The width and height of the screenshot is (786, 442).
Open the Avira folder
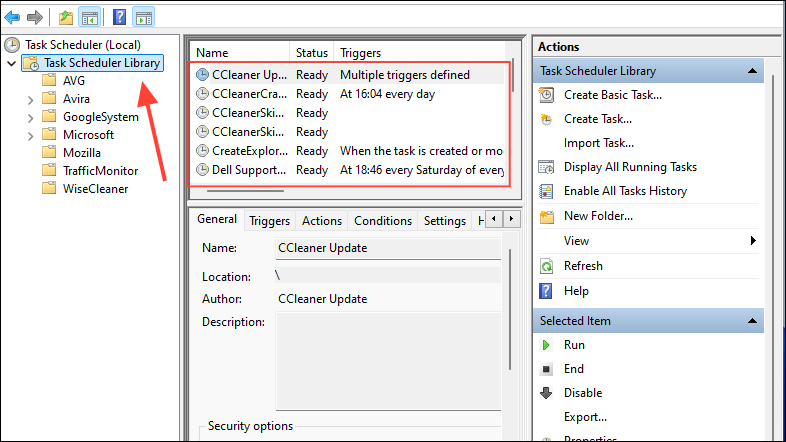(76, 99)
